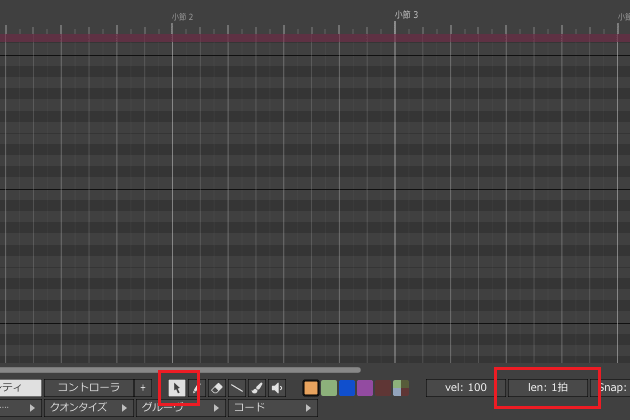Pick the dark red note color swatch

click(x=383, y=388)
